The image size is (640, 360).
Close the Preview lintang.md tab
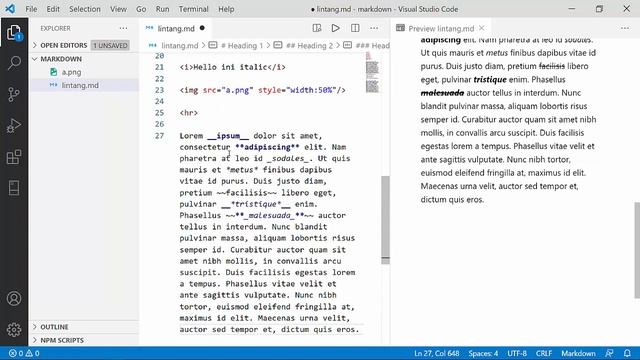point(482,28)
